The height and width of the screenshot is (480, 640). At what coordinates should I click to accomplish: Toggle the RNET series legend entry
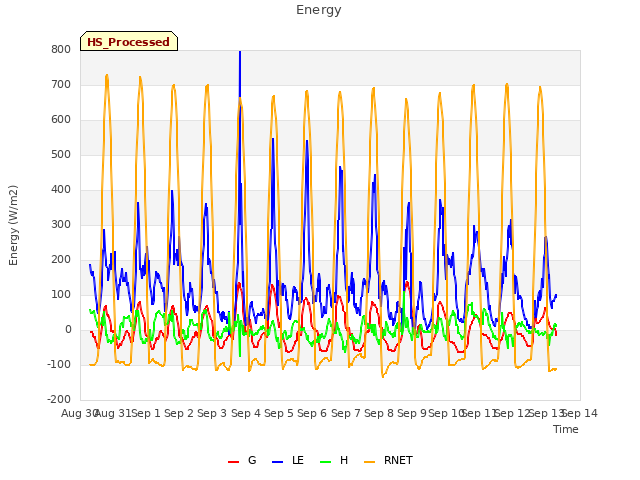pyautogui.click(x=388, y=460)
